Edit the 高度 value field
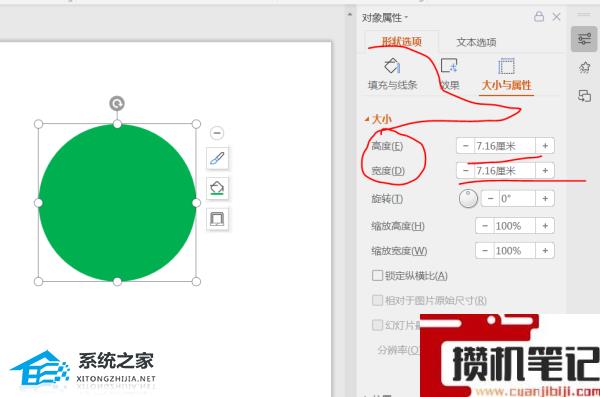This screenshot has width=600, height=397. [x=505, y=146]
